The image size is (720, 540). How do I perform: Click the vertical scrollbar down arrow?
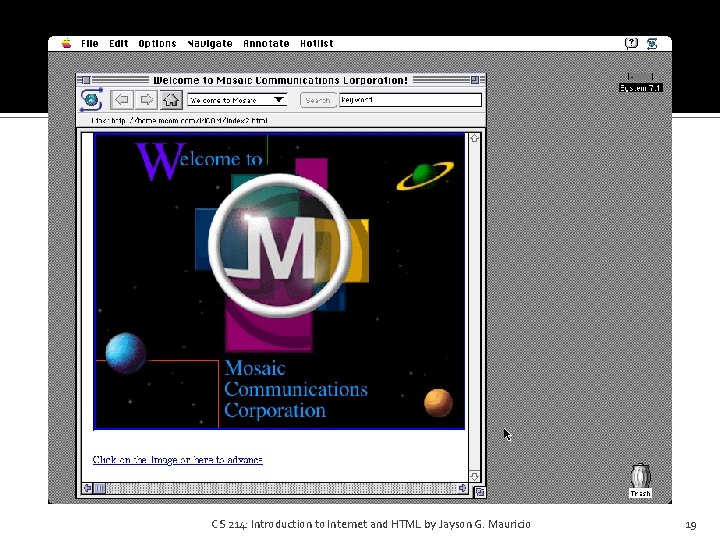pyautogui.click(x=474, y=476)
